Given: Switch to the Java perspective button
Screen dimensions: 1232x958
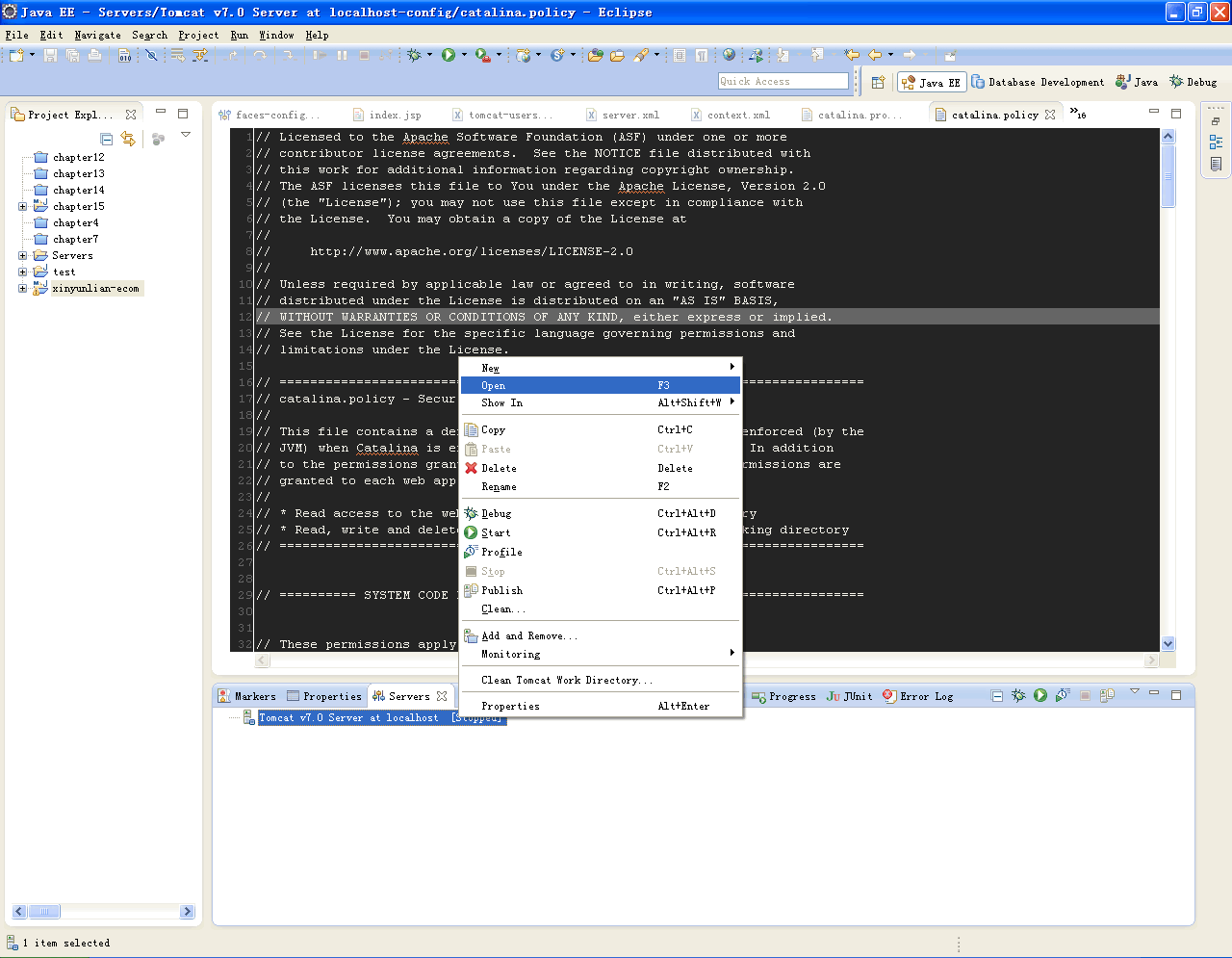Looking at the screenshot, I should click(1137, 83).
